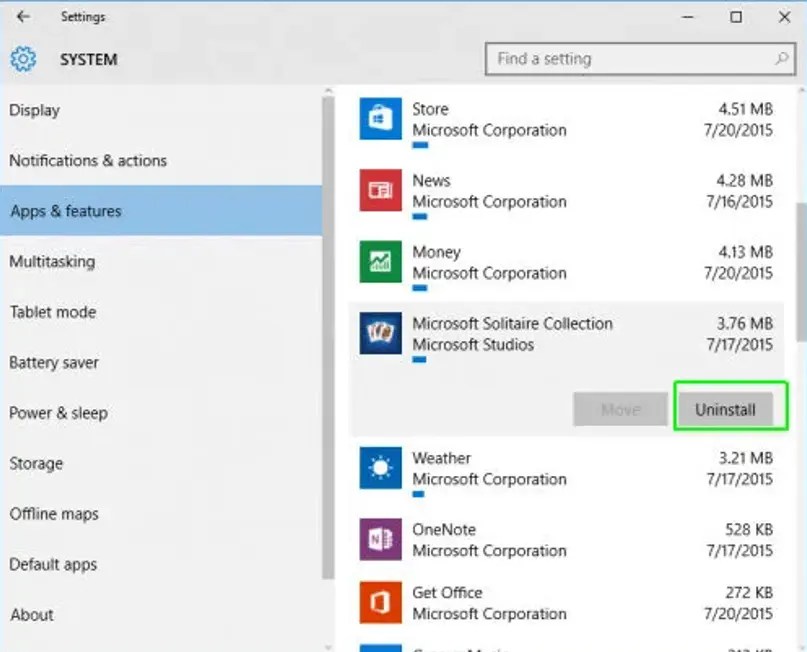Click the 4.51 MB size of Store
Viewport: 807px width, 652px height.
tap(746, 109)
